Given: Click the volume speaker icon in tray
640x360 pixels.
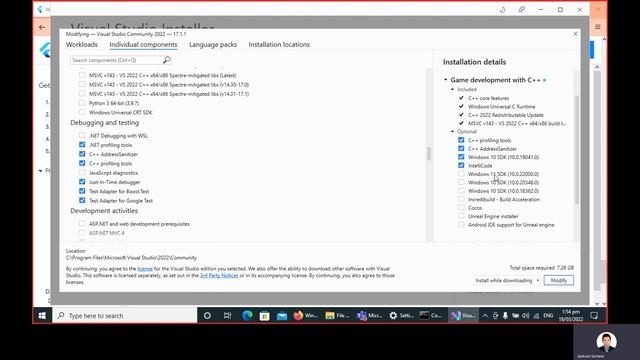Looking at the screenshot, I should tap(526, 316).
